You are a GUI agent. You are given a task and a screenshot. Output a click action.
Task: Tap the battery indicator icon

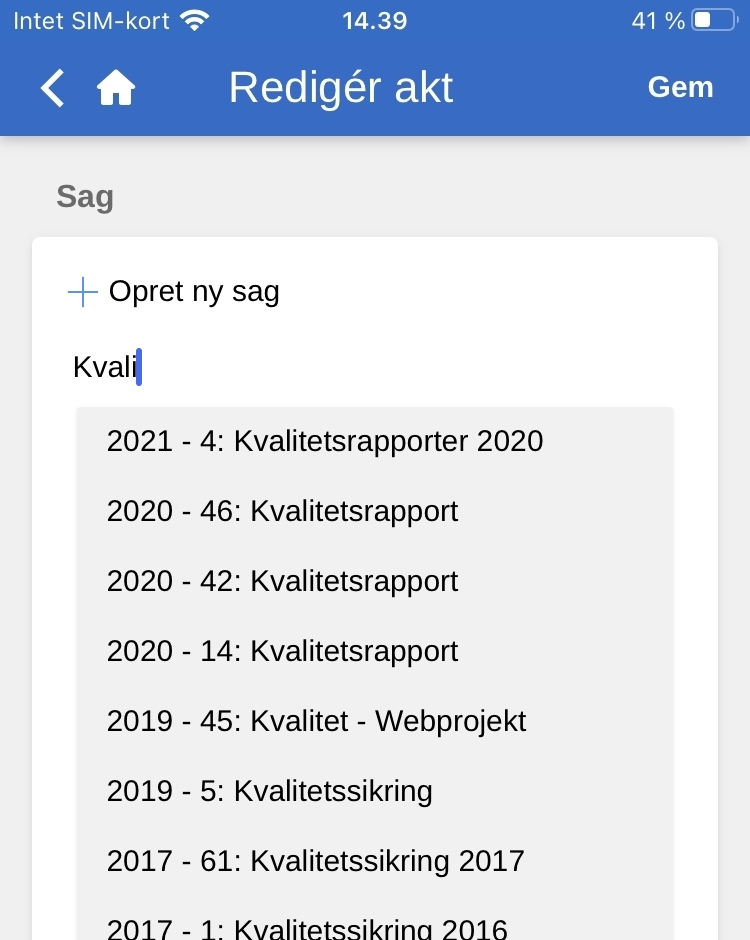click(713, 21)
